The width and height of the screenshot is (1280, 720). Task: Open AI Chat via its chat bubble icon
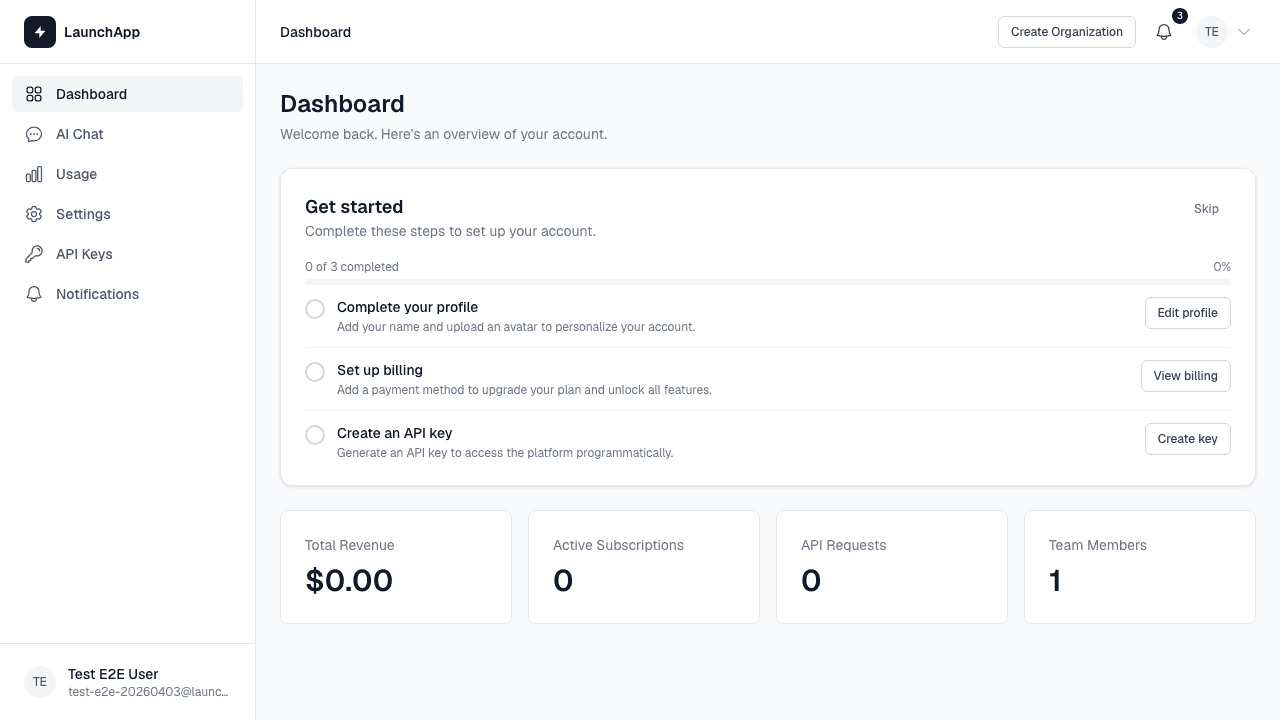[x=34, y=134]
